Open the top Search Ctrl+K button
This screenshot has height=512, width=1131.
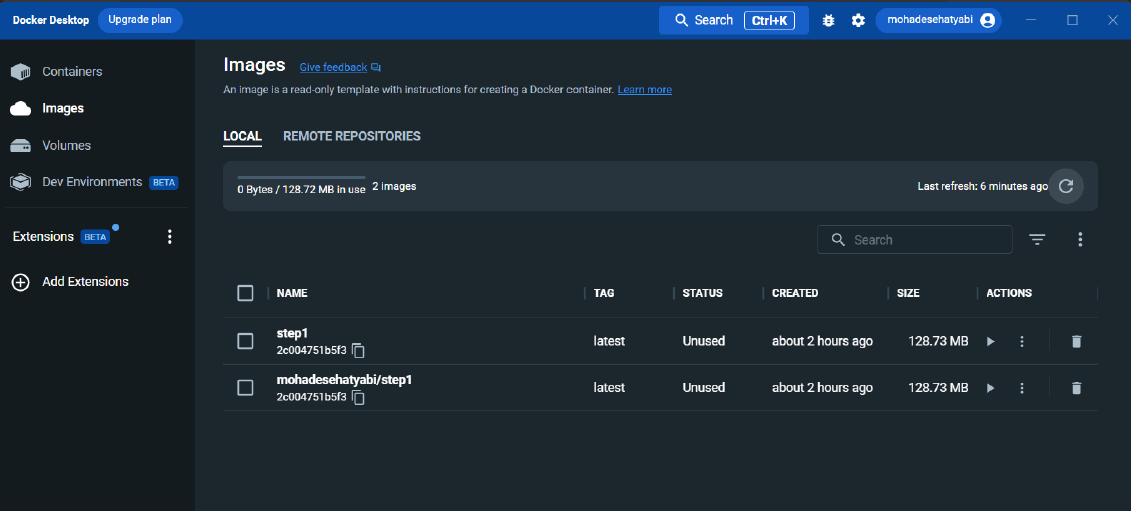(734, 20)
